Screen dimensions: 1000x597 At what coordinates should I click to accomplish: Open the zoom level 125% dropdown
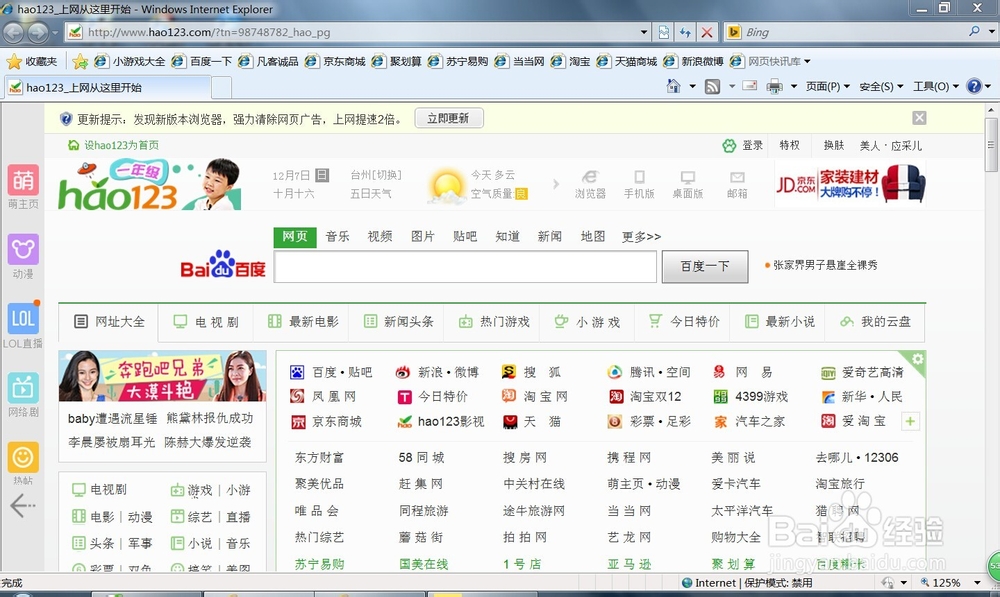pos(976,582)
